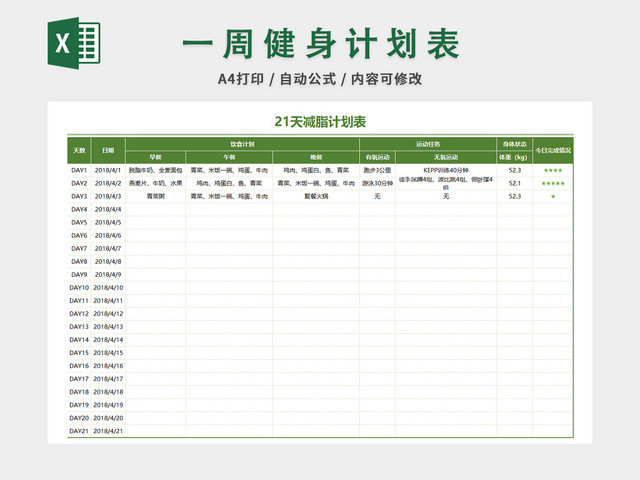This screenshot has height=480, width=640.
Task: Click the 今日完成情况 header cell
Action: (553, 150)
